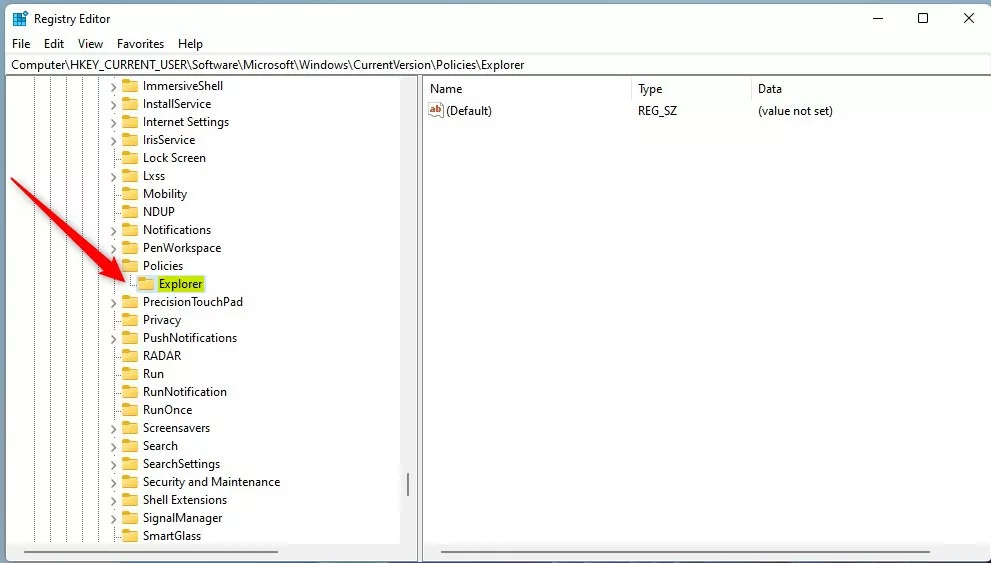
Task: Expand the SearchSettings key
Action: 113,464
